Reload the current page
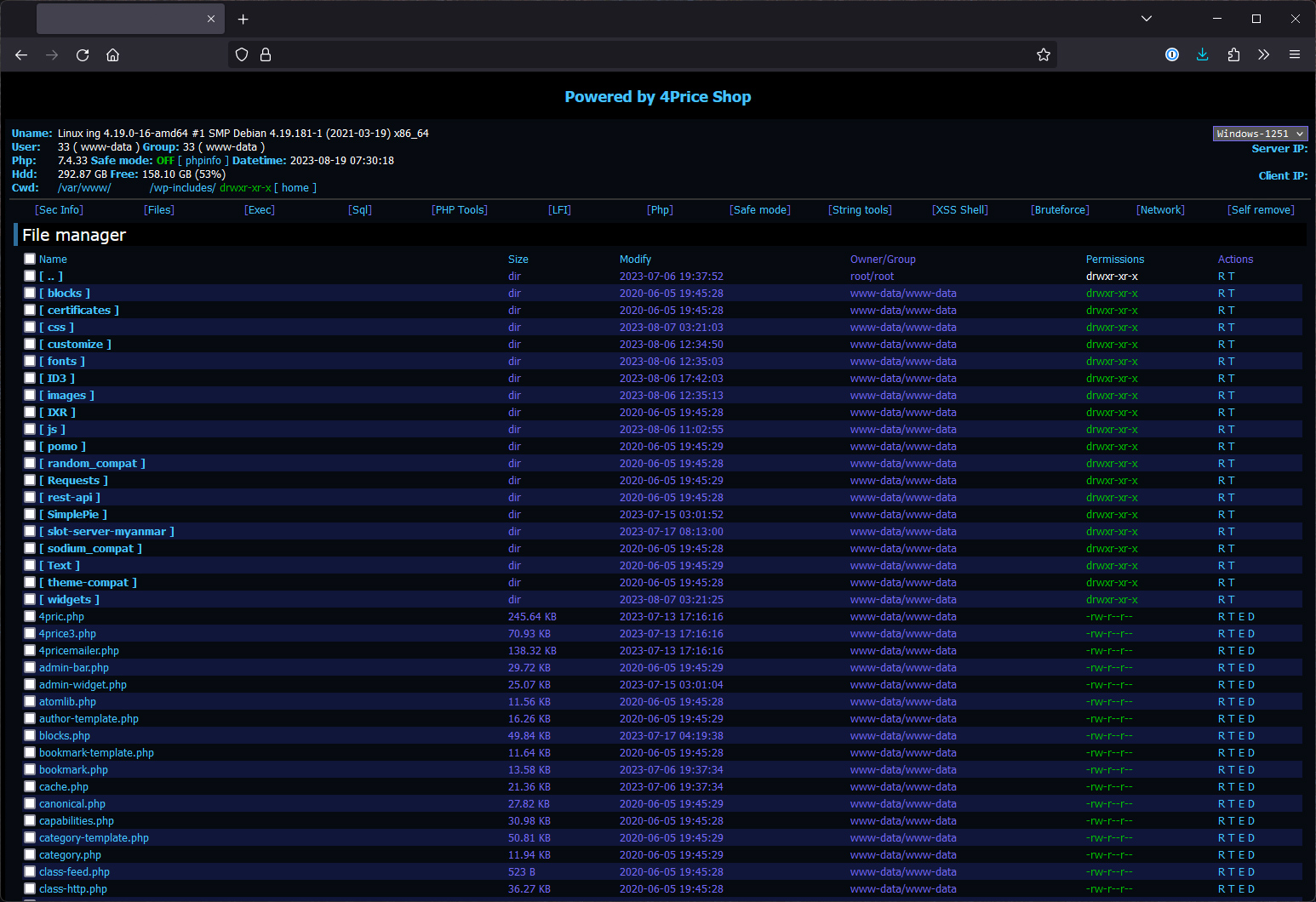 [x=83, y=54]
